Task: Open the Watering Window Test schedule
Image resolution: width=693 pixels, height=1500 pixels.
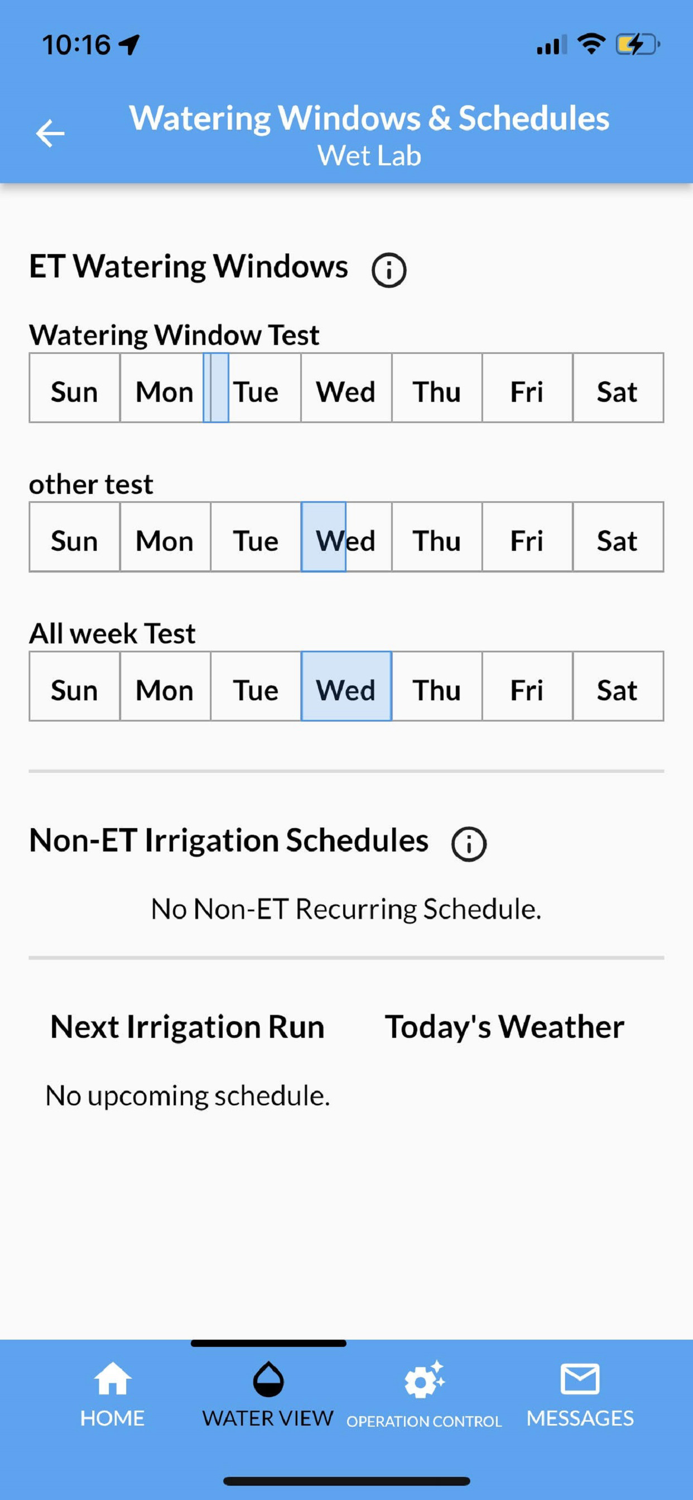Action: click(x=173, y=335)
